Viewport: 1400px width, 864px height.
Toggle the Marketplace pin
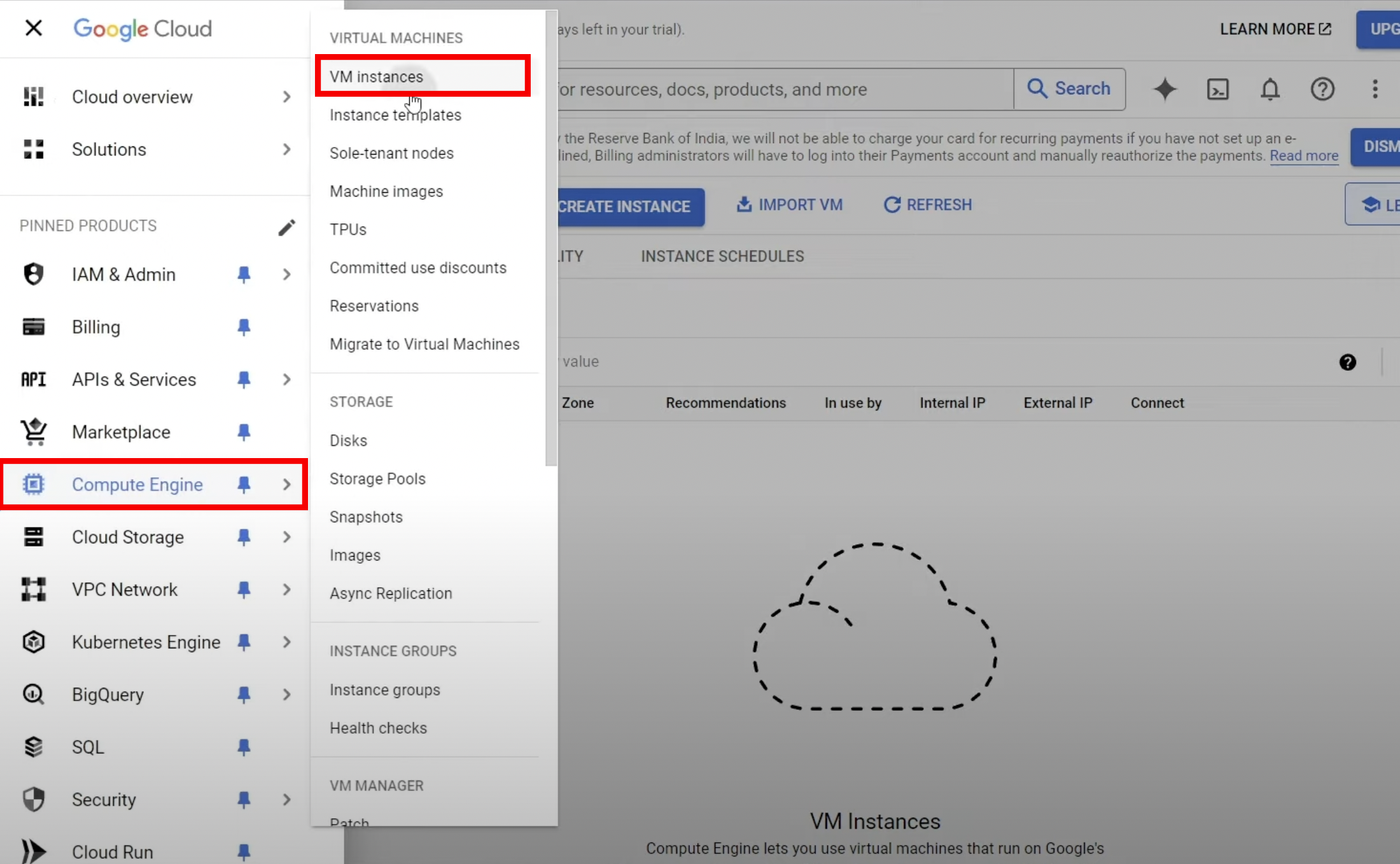(x=243, y=432)
